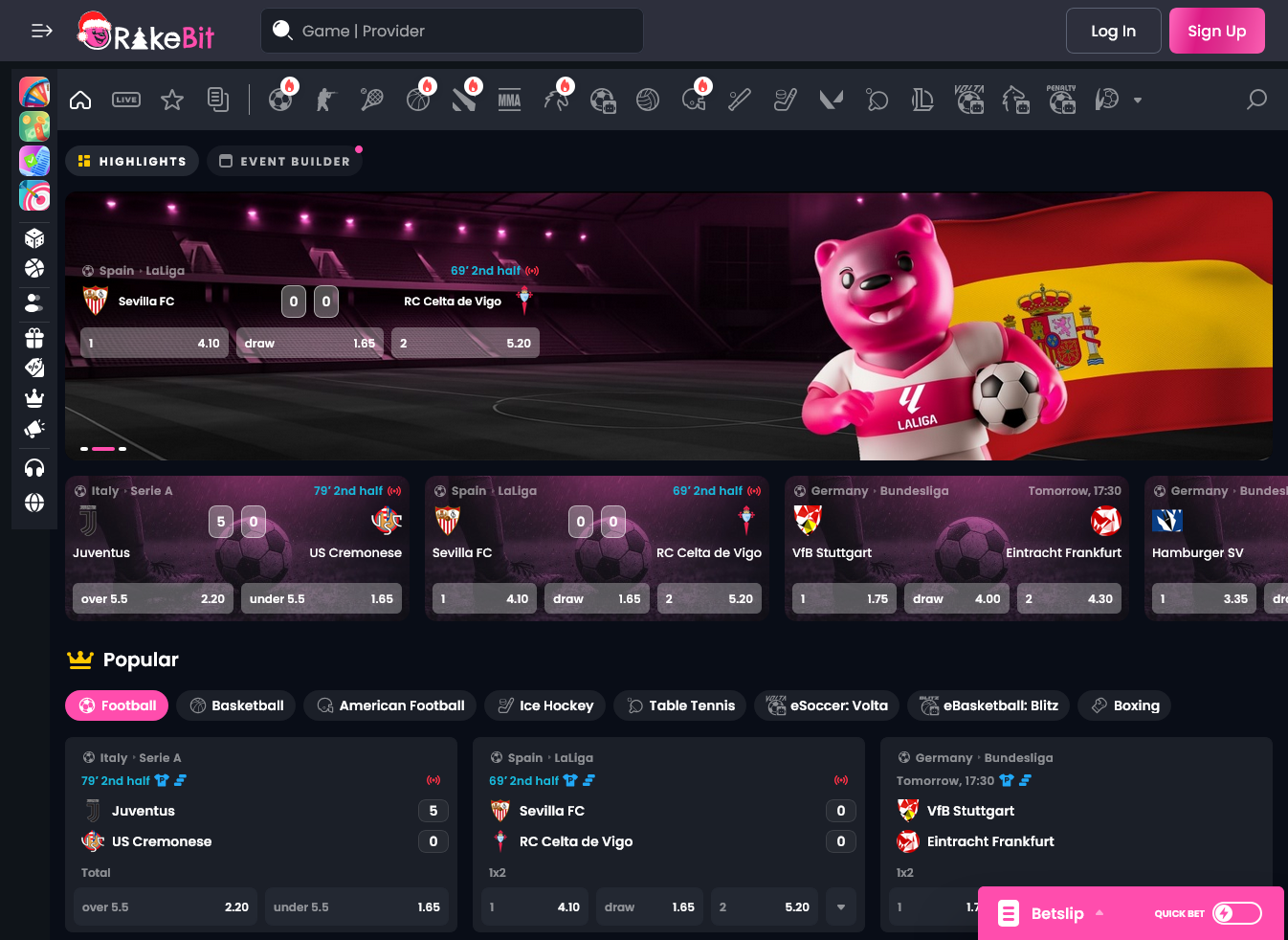
Task: Click the Log In button
Action: 1114,31
